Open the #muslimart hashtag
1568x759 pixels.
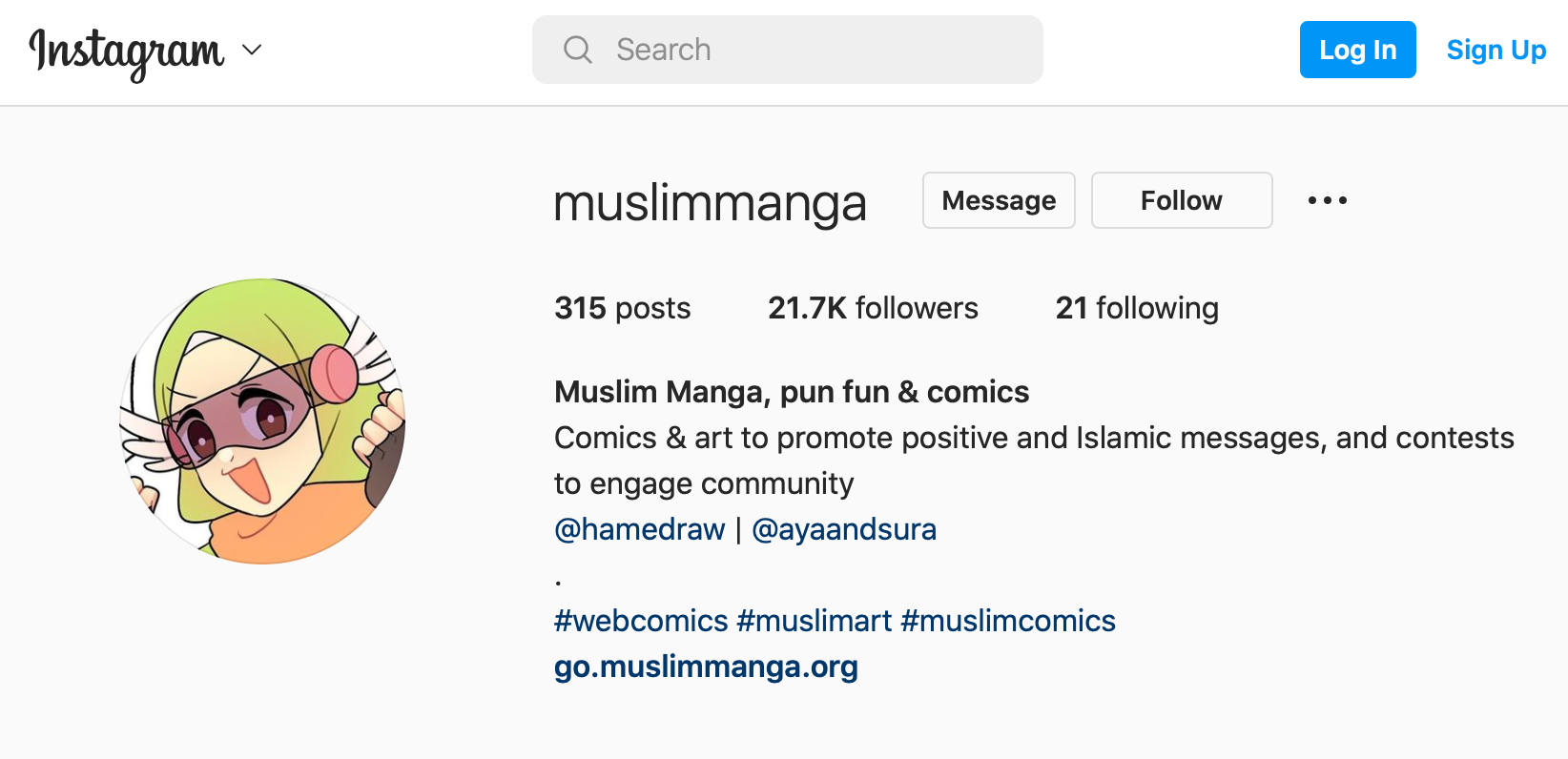pos(815,621)
